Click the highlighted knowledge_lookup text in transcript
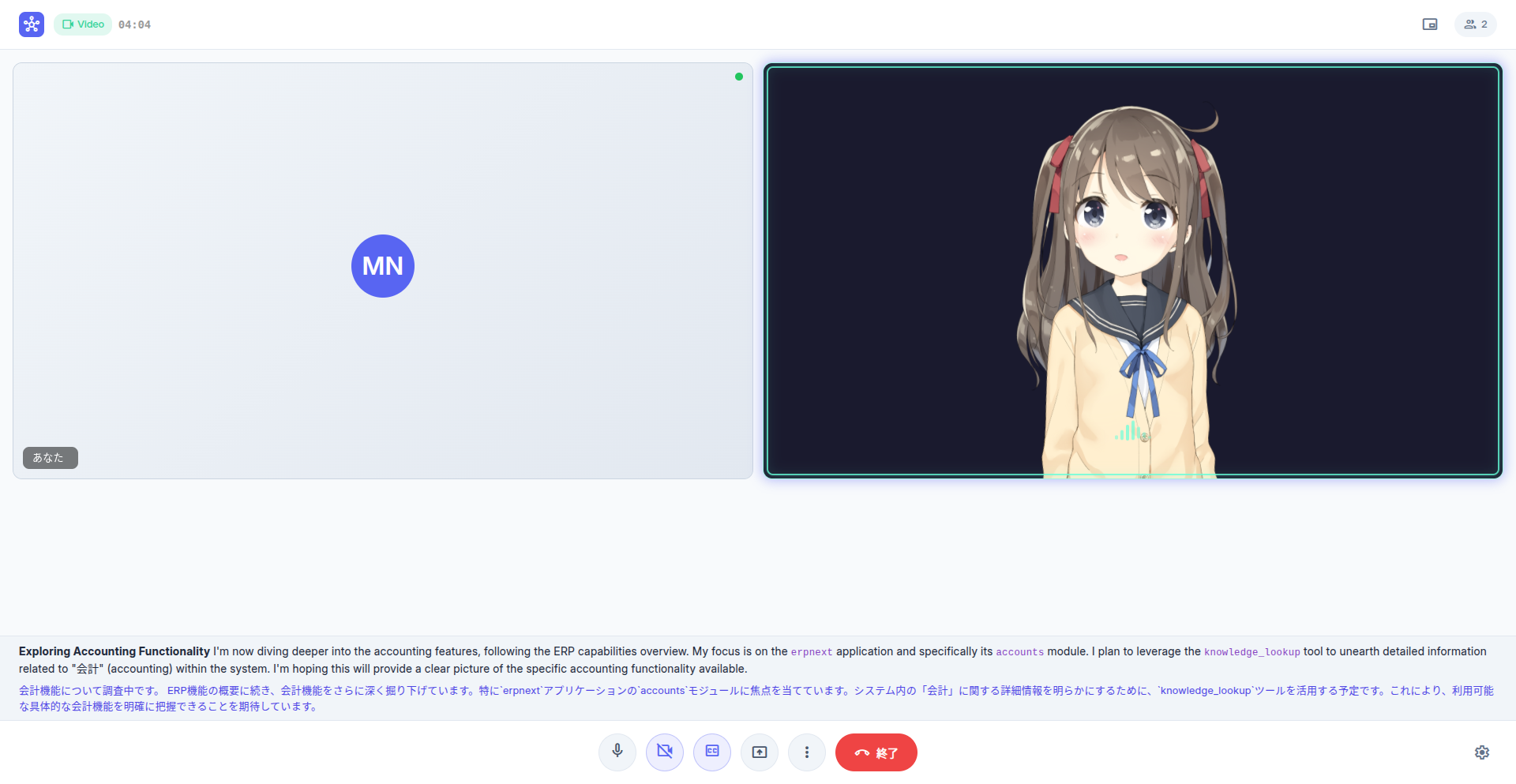Viewport: 1516px width, 784px height. coord(1251,651)
